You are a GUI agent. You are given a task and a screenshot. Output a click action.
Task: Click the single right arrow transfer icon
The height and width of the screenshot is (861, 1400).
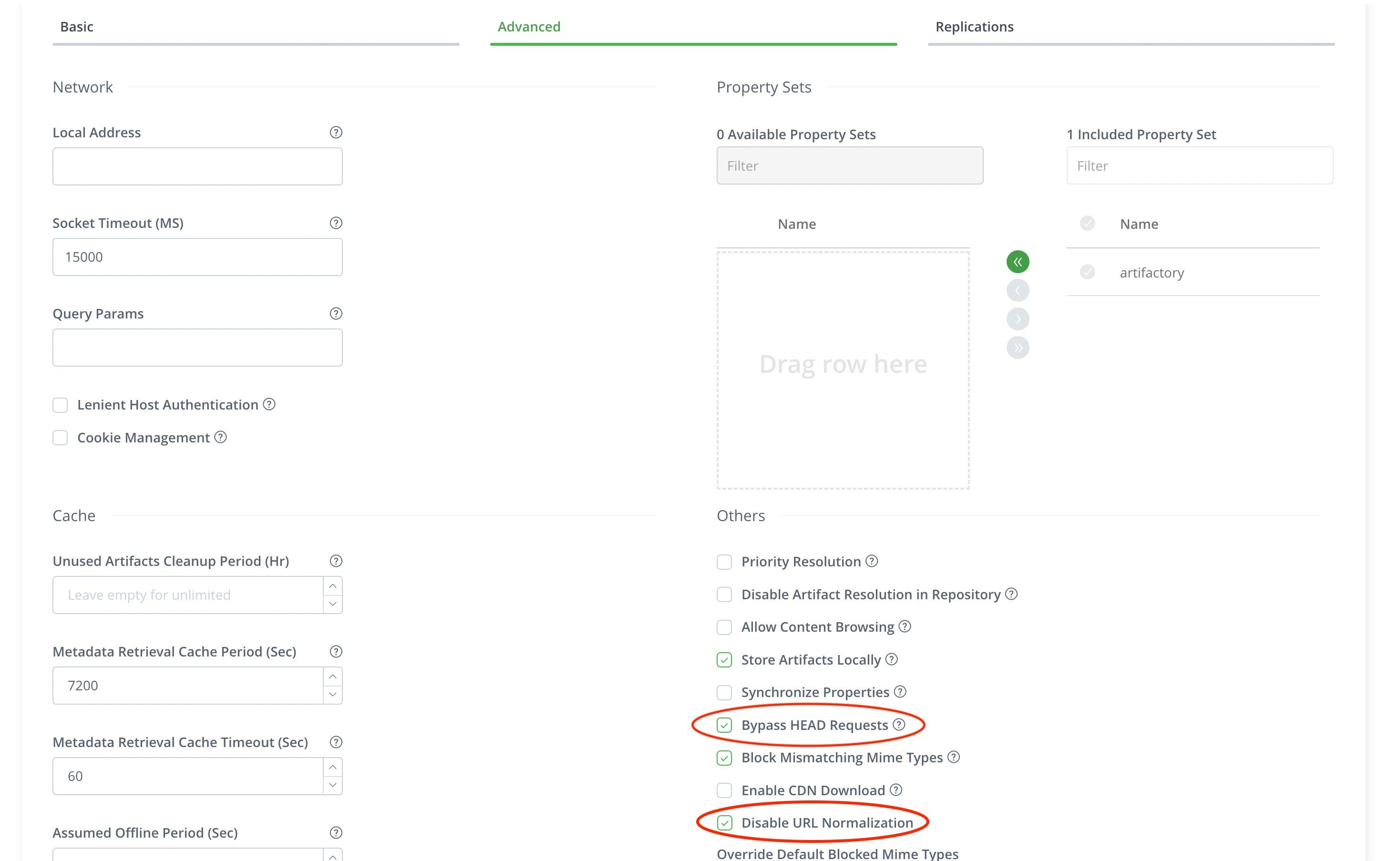click(x=1018, y=318)
